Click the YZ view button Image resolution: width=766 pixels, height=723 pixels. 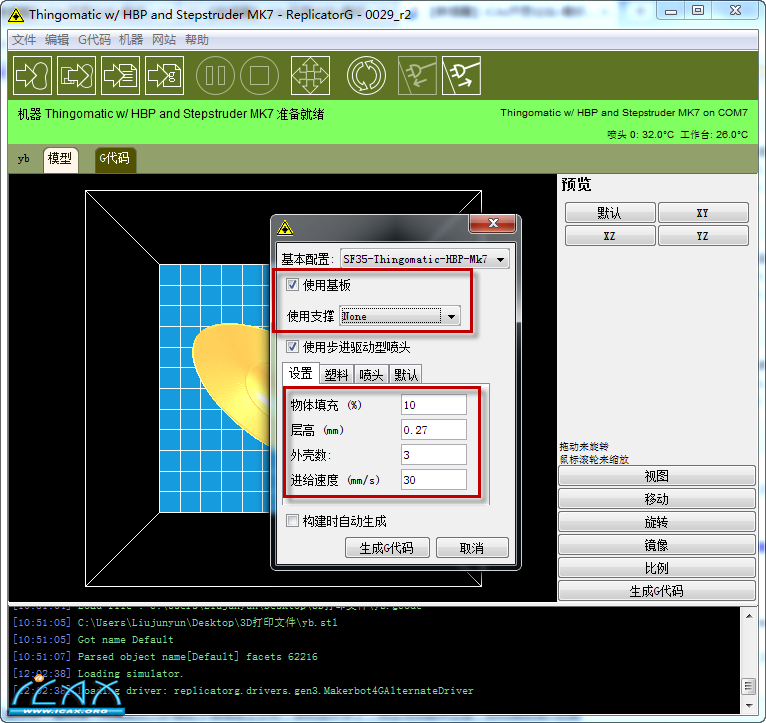tap(703, 236)
